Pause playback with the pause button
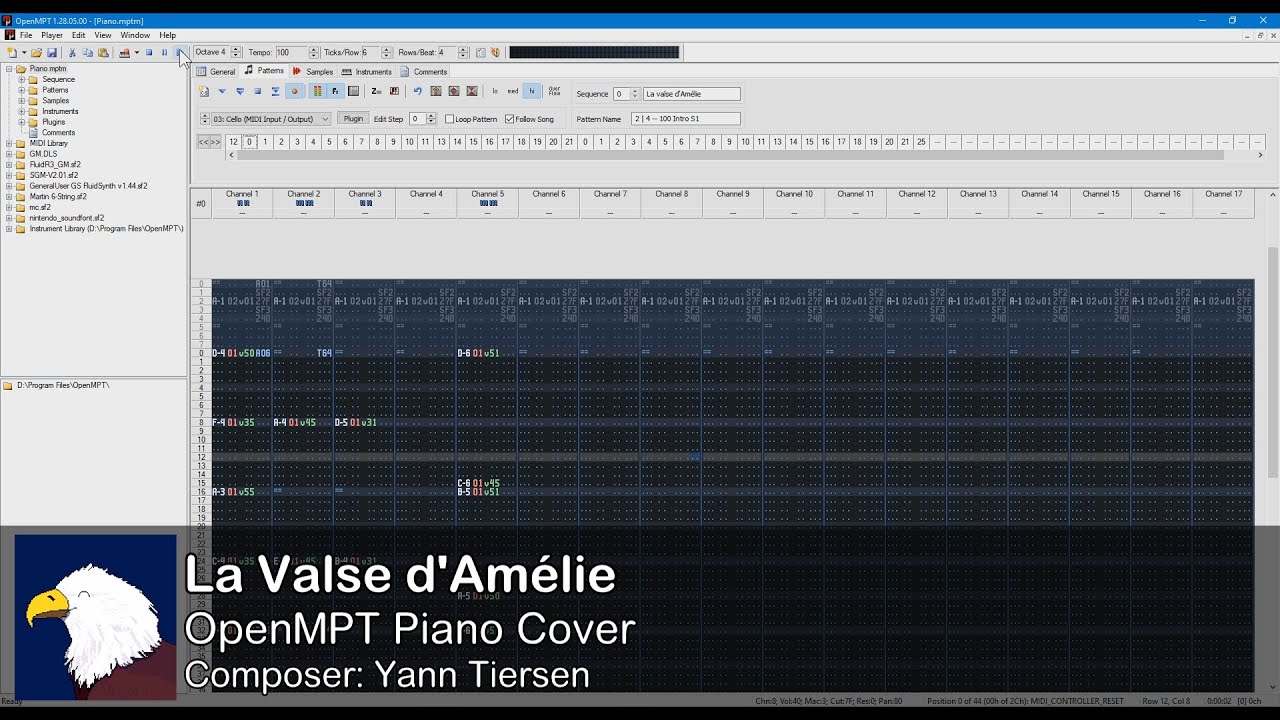1280x720 pixels. coord(164,52)
